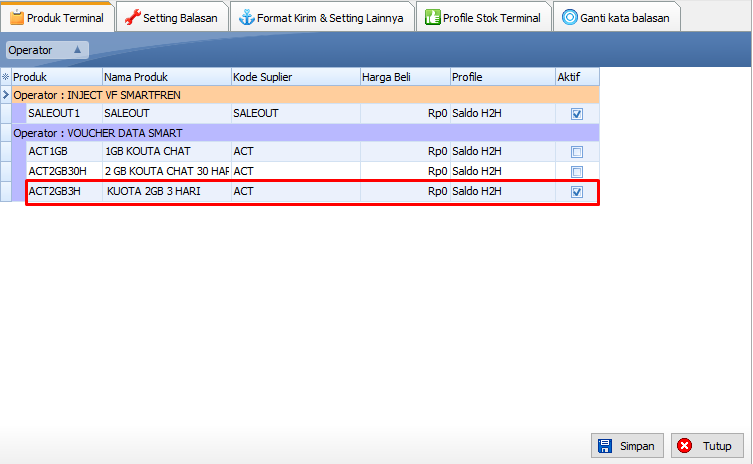Click Rp0 price in ACT2GB30H row
Image resolution: width=753 pixels, height=464 pixels.
pos(405,171)
